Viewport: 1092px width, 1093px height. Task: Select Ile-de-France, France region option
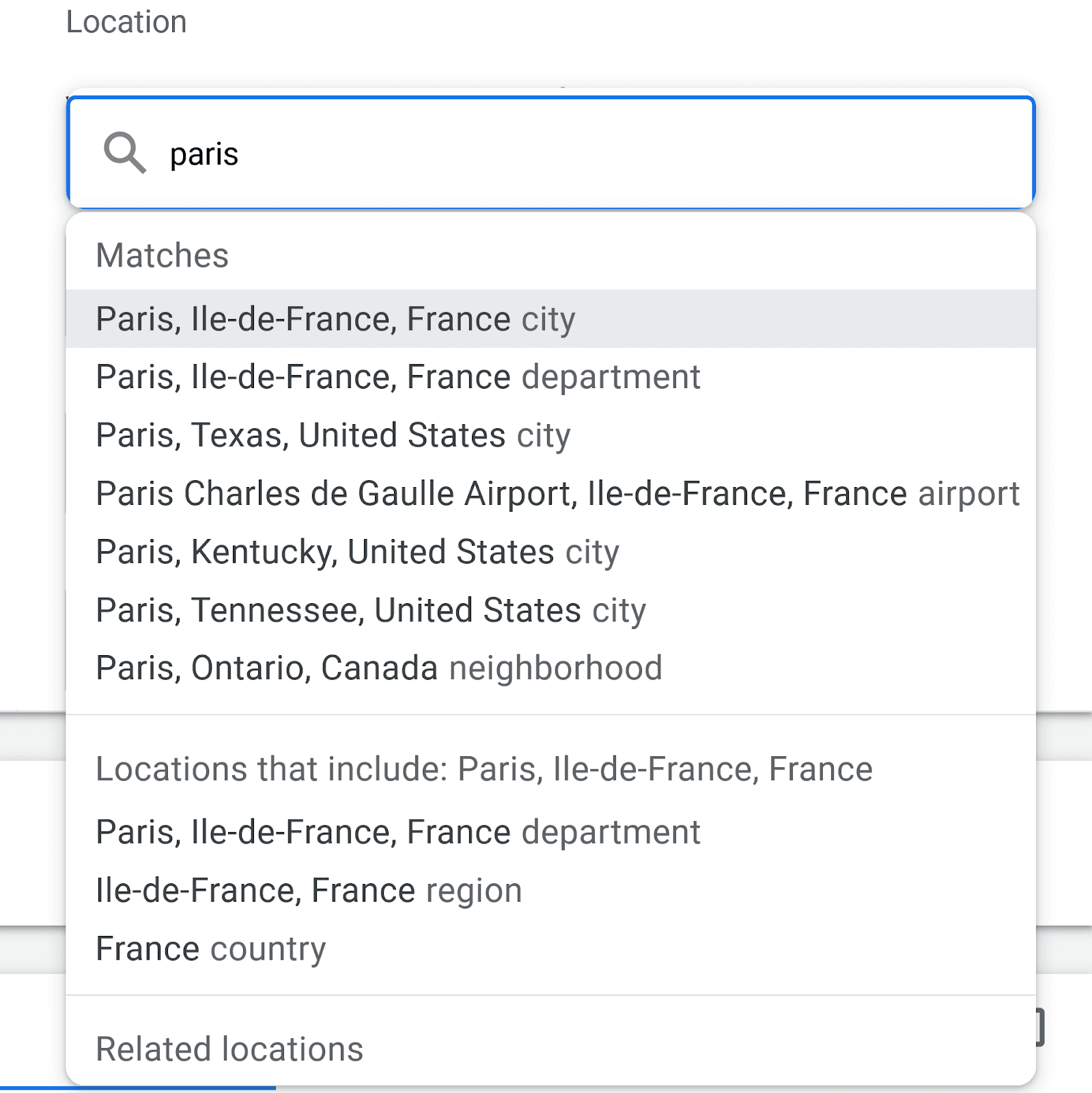[309, 889]
